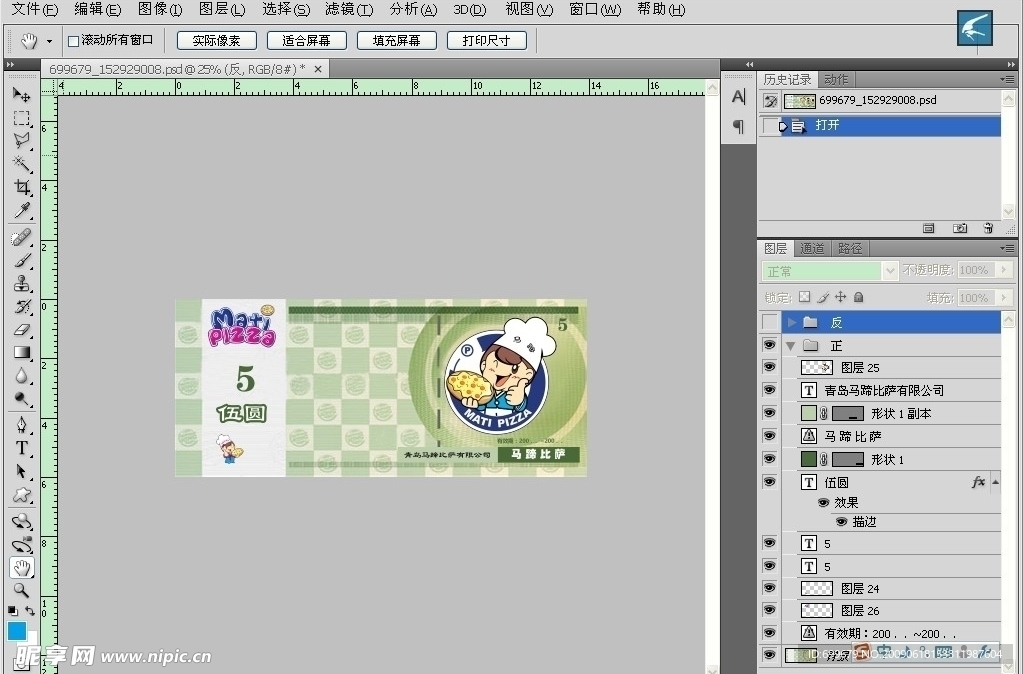This screenshot has width=1023, height=674.
Task: Open History panel options menu
Action: click(x=1007, y=79)
